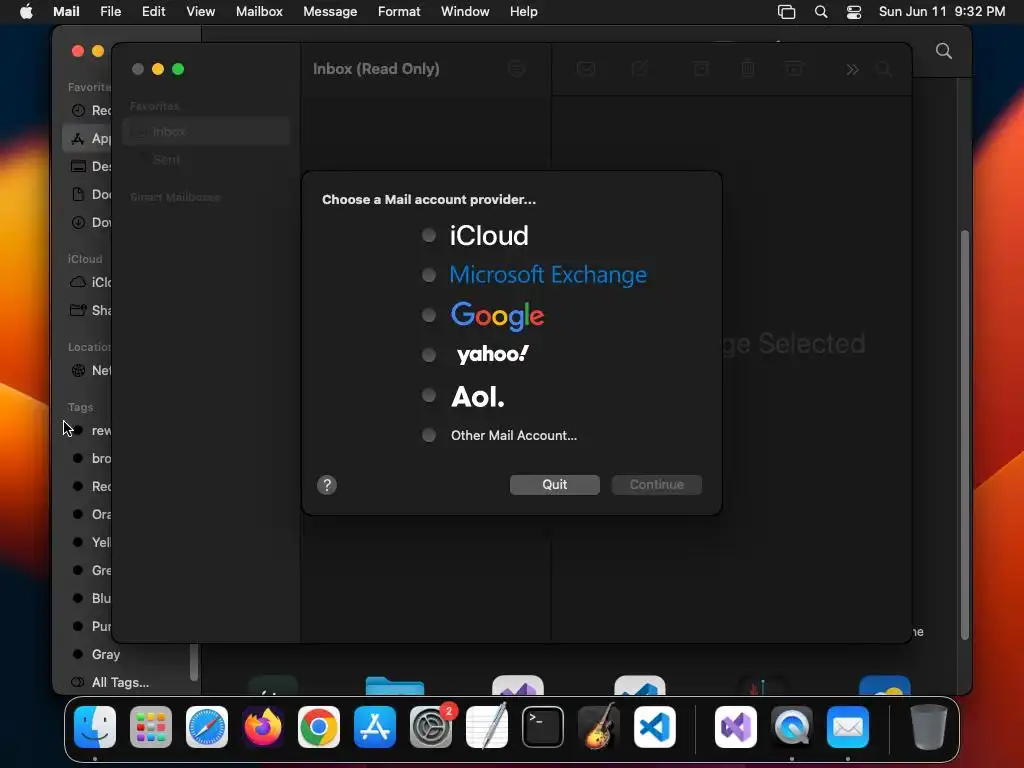This screenshot has height=768, width=1024.
Task: Open the Help menu
Action: (x=523, y=11)
